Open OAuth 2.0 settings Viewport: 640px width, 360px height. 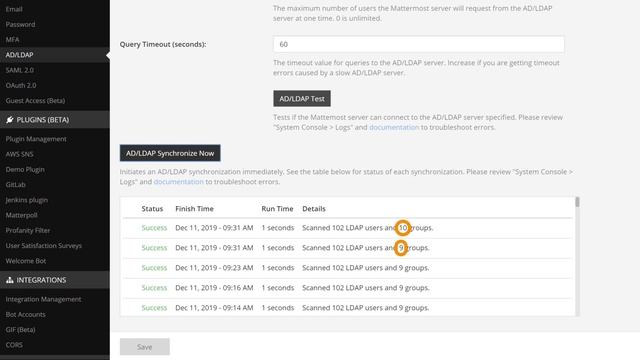(x=21, y=85)
